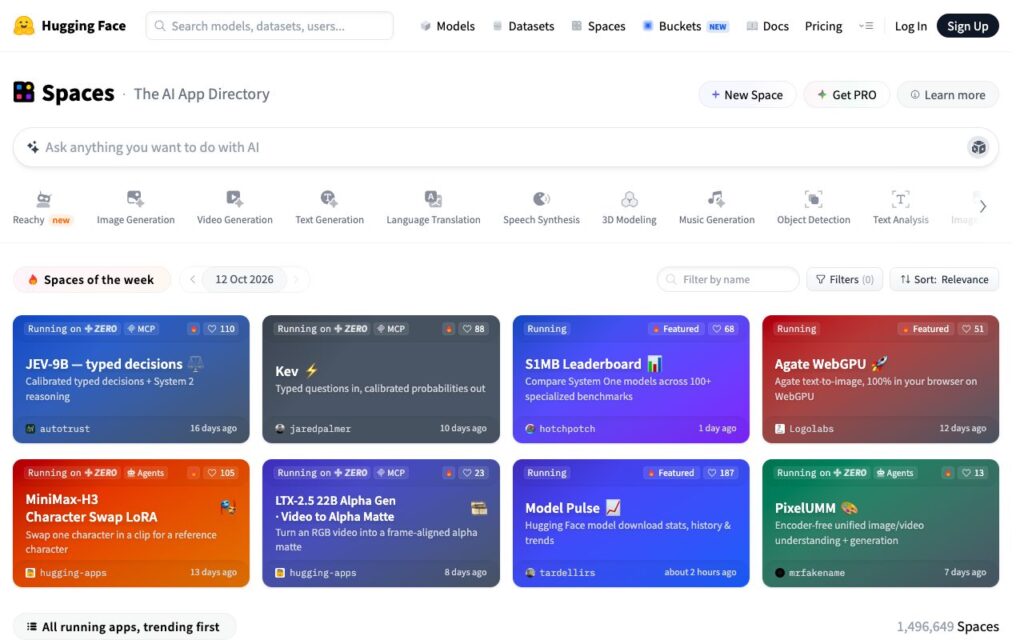Click the Learn more button
The width and height of the screenshot is (1024, 640).
pyautogui.click(x=948, y=95)
